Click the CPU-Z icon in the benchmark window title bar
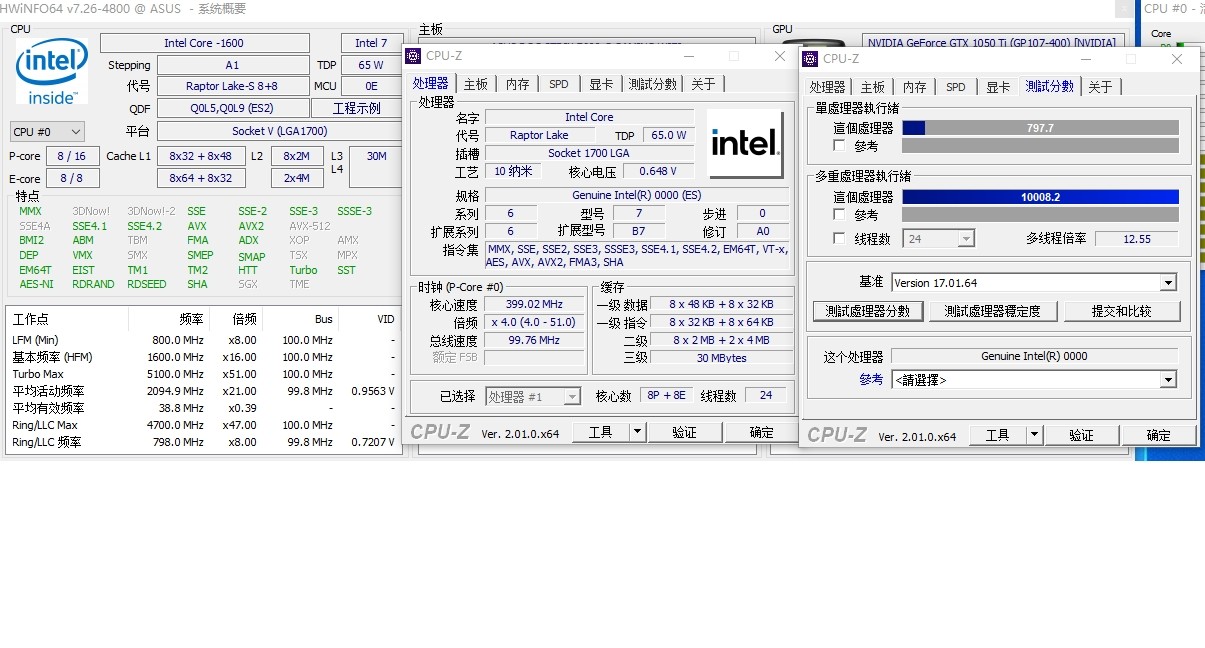This screenshot has width=1205, height=648. 811,59
